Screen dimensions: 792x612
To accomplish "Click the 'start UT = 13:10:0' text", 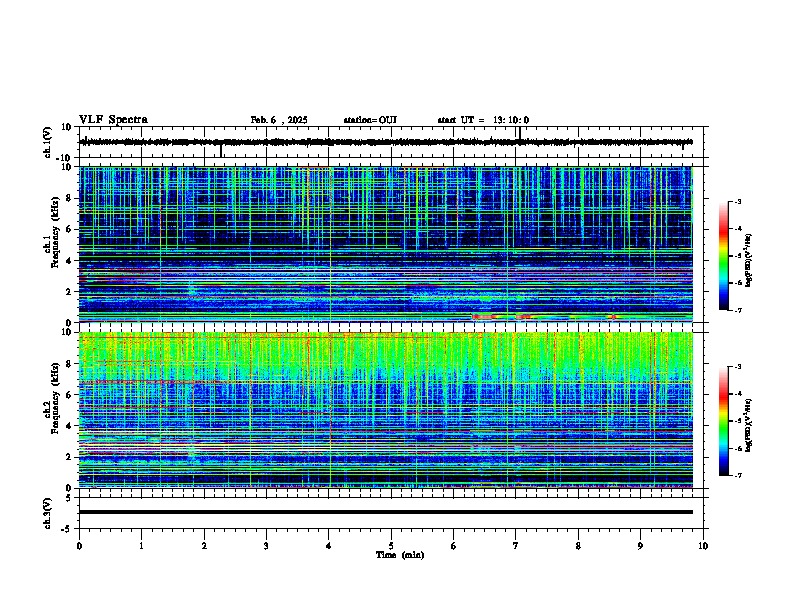I will (x=483, y=120).
